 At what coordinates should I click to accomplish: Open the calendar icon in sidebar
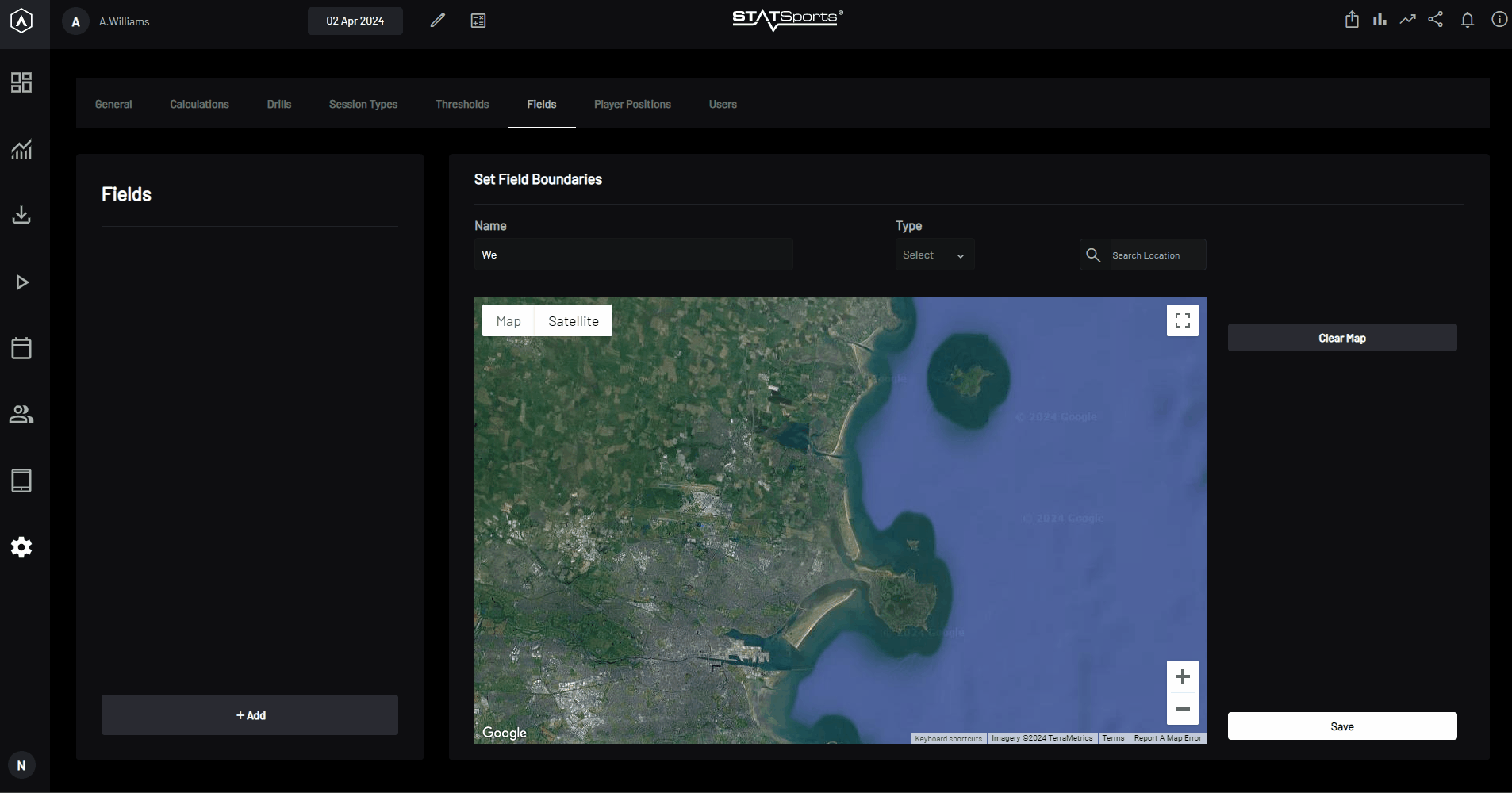[x=21, y=348]
